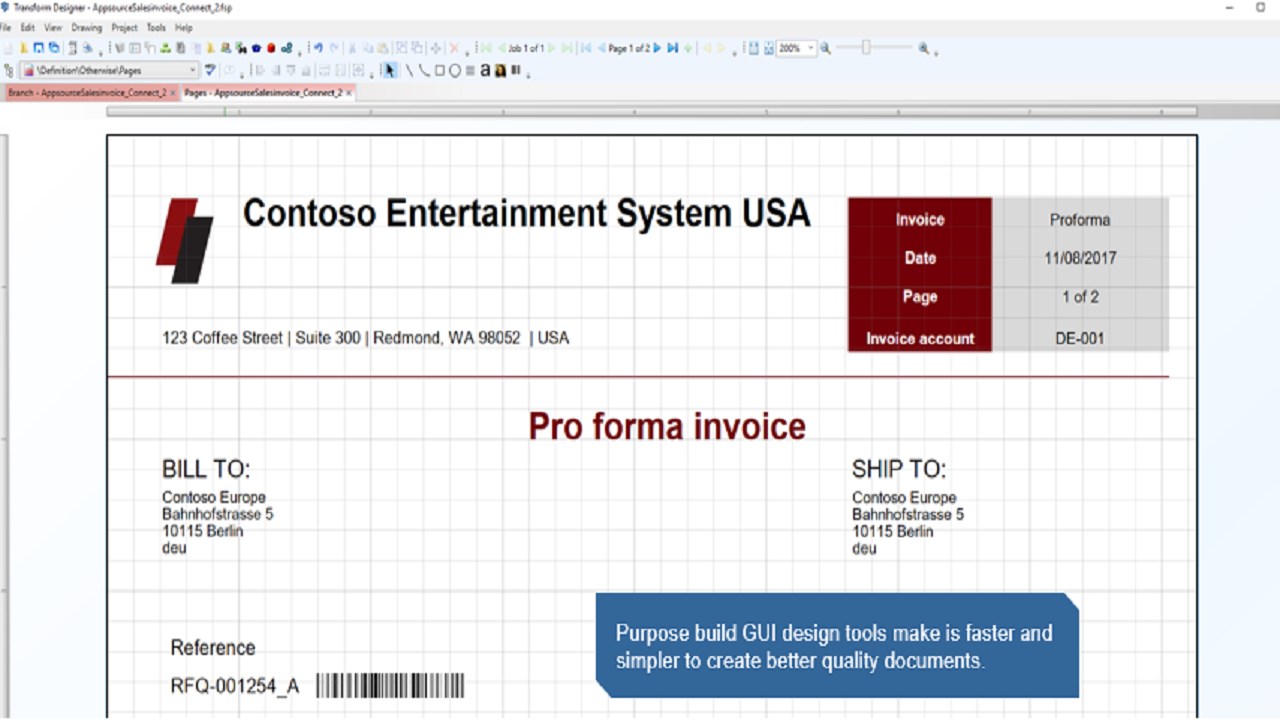This screenshot has width=1280, height=720.
Task: Click the 'Proforma' value cell
Action: click(1080, 220)
